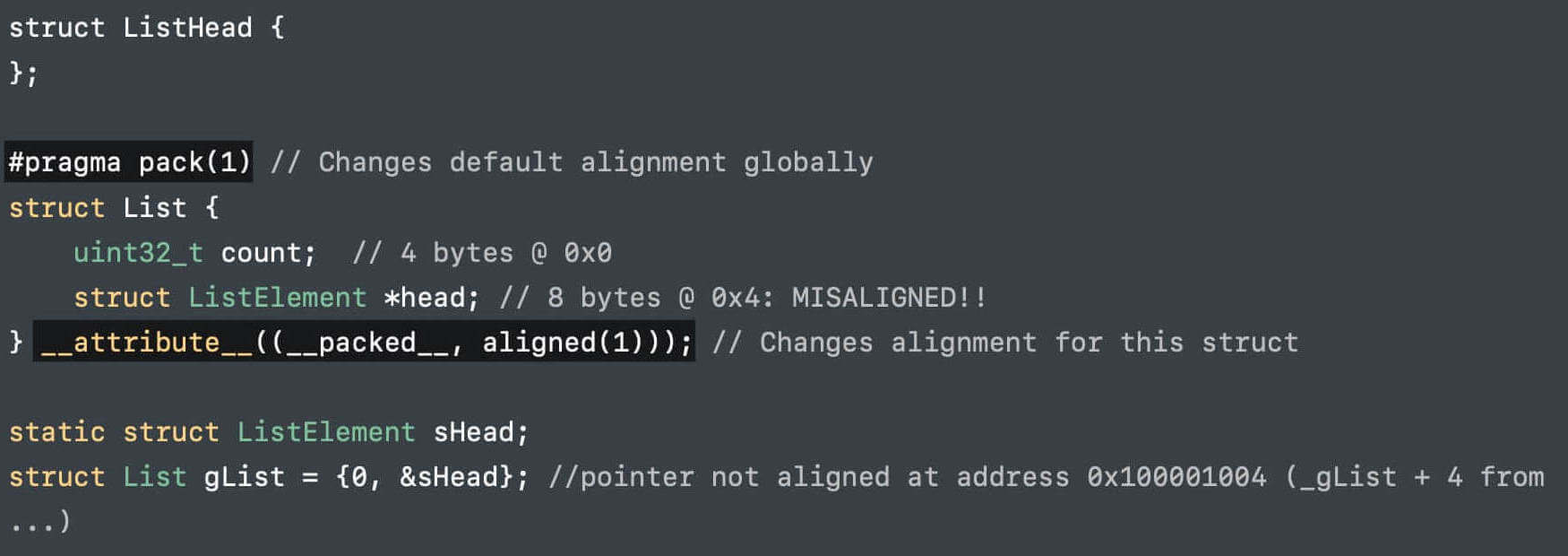This screenshot has width=1568, height=556.
Task: Click the ListHead struct name
Action: [186, 28]
